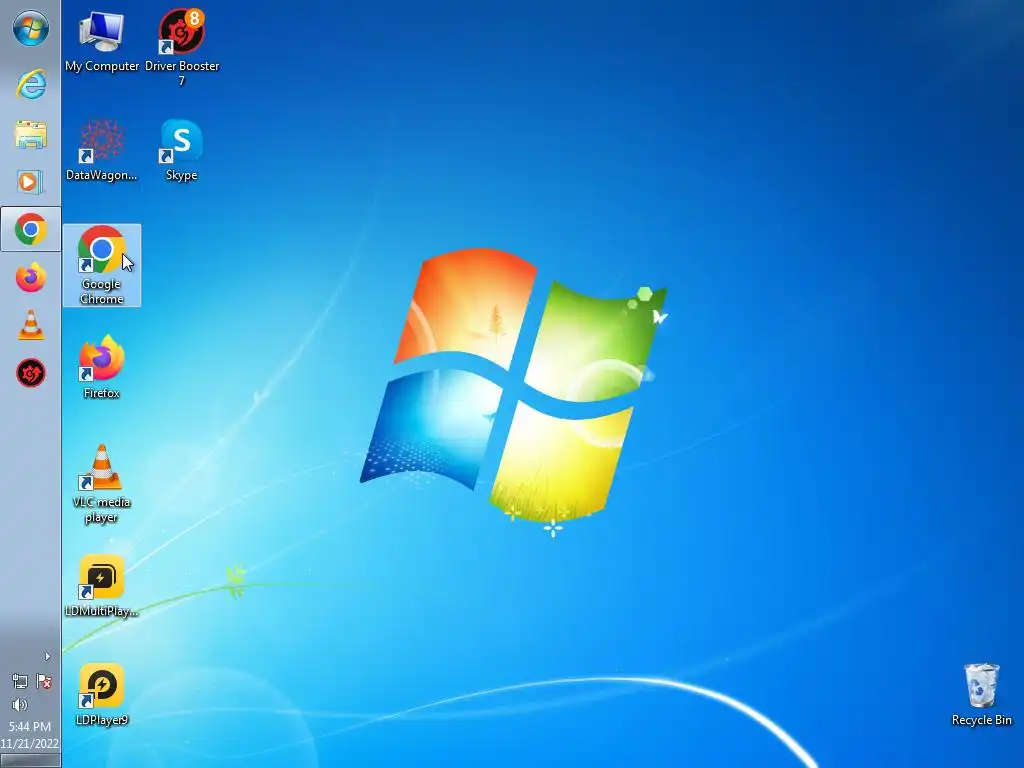Select the Firefox desktop shortcut
Viewport: 1024px width, 768px height.
(x=101, y=367)
